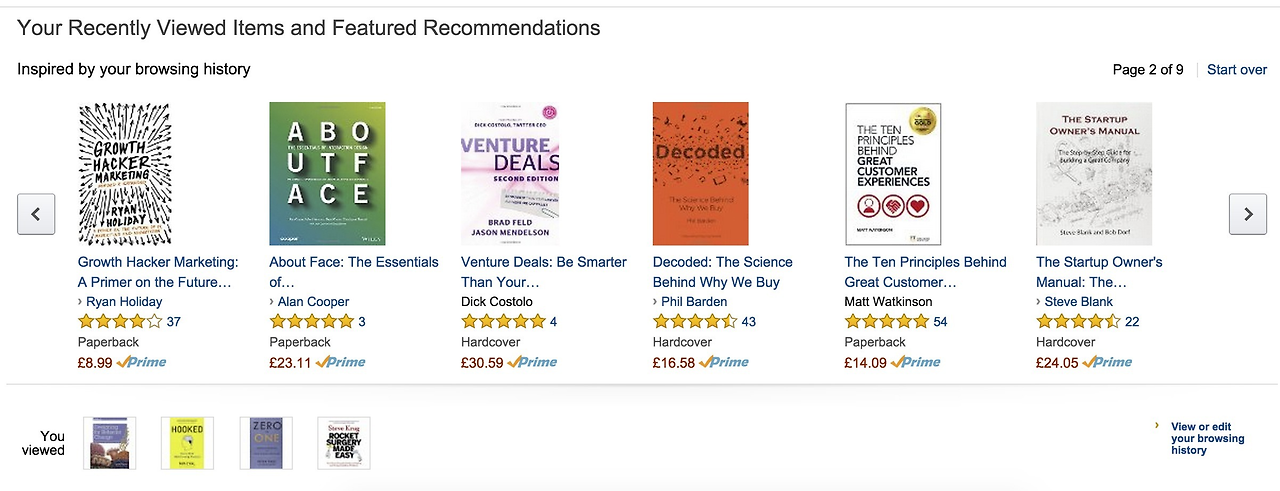Viewport: 1280px width, 491px height.
Task: Open the Zero to One viewed thumbnail
Action: [266, 443]
